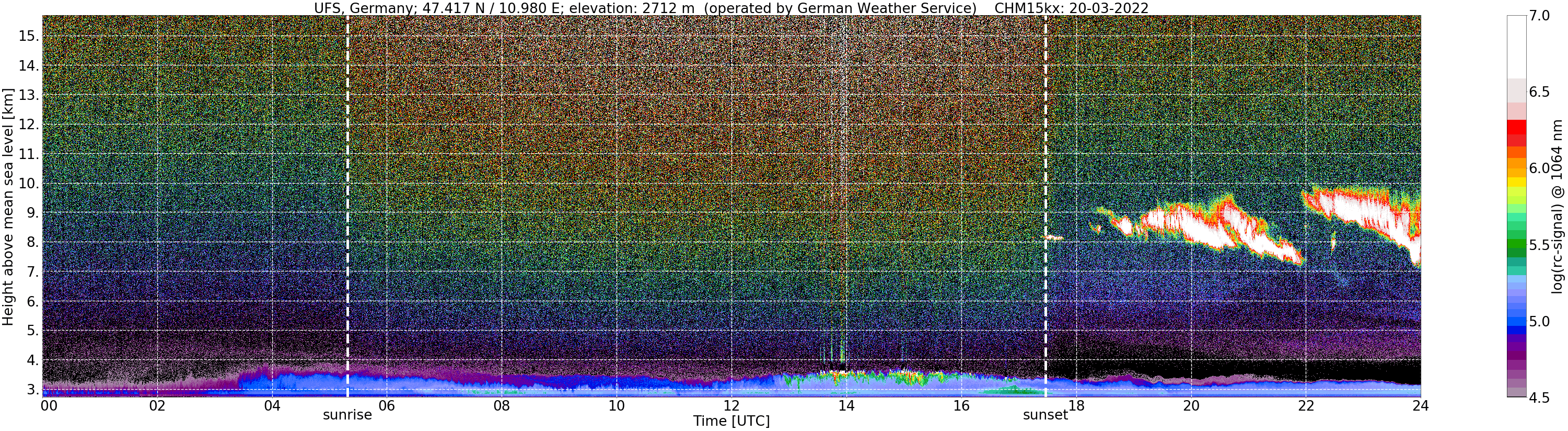
Task: Click the colorbar value '5.5'
Action: 1540,245
